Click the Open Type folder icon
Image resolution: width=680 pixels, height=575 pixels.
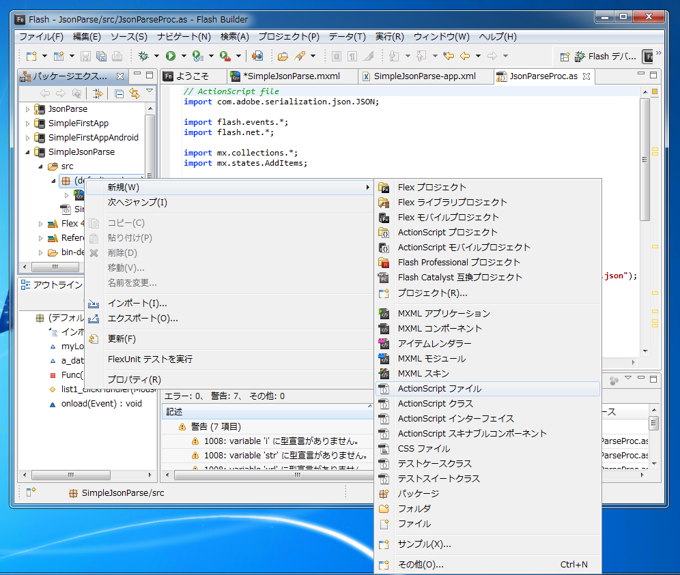283,56
